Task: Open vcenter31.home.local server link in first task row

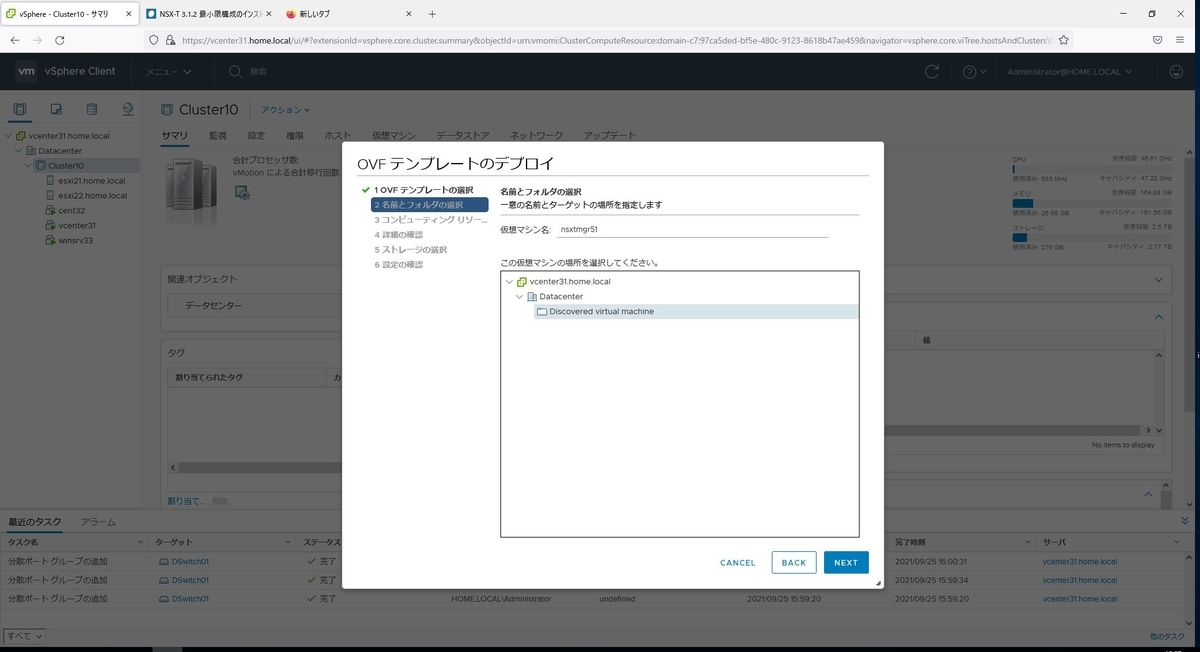Action: [x=1079, y=562]
